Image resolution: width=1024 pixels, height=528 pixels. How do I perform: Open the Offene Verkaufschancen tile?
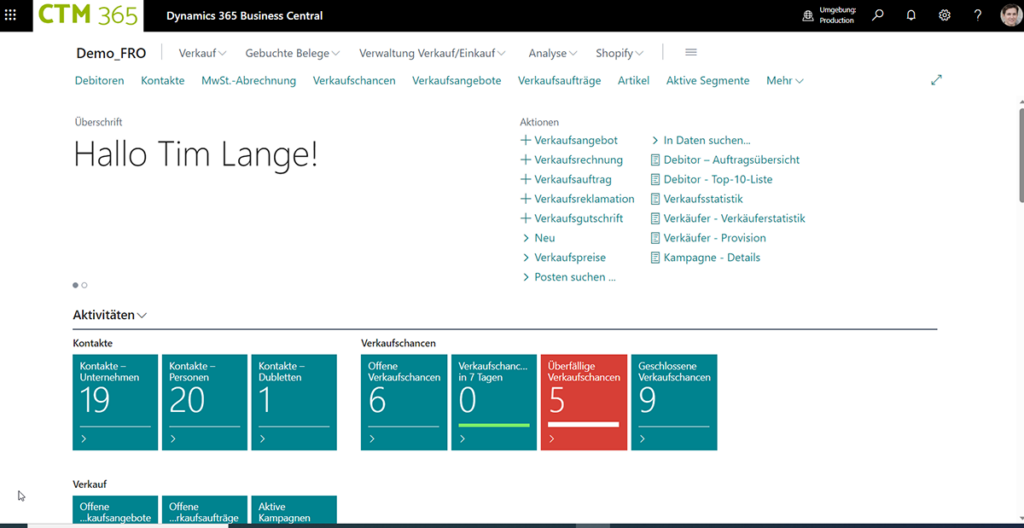click(x=404, y=402)
